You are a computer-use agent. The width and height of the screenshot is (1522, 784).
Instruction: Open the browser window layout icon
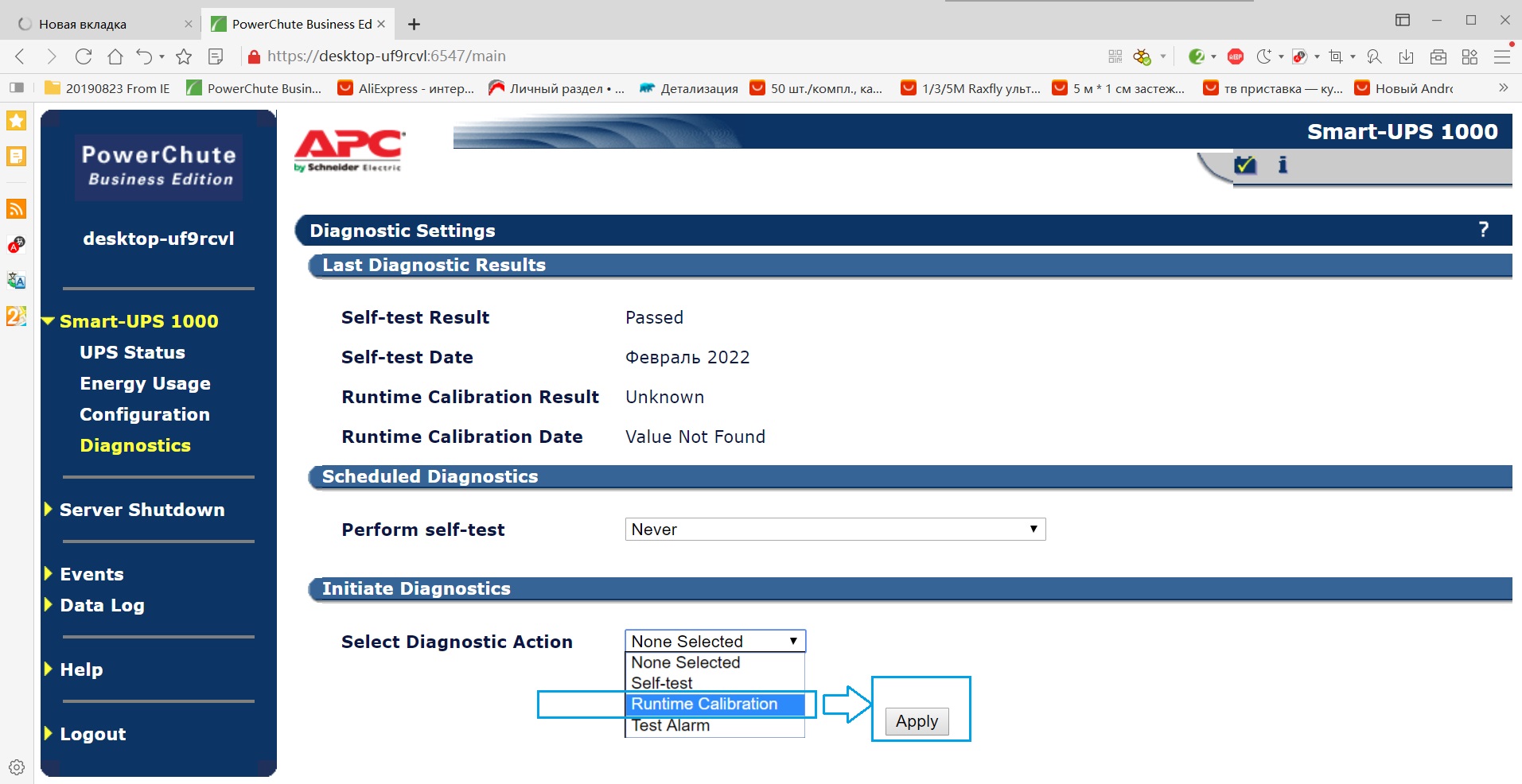coord(1403,20)
